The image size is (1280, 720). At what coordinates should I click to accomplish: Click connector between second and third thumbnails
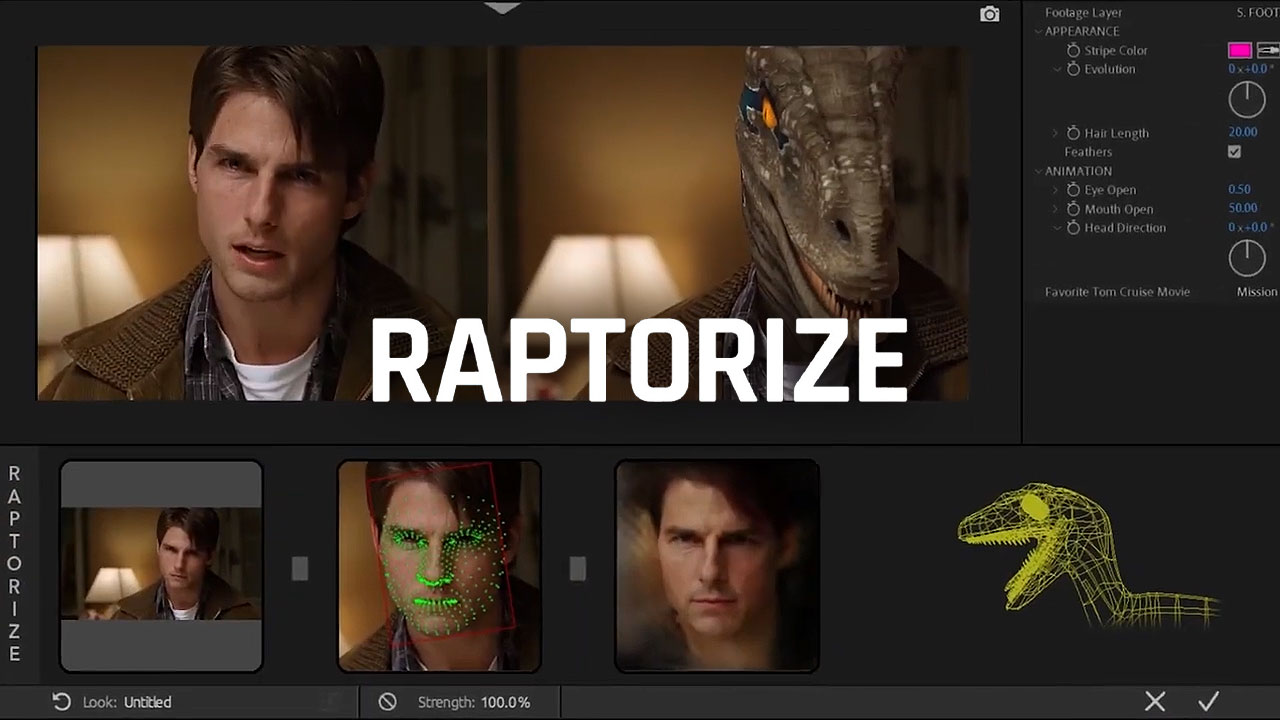[x=578, y=568]
